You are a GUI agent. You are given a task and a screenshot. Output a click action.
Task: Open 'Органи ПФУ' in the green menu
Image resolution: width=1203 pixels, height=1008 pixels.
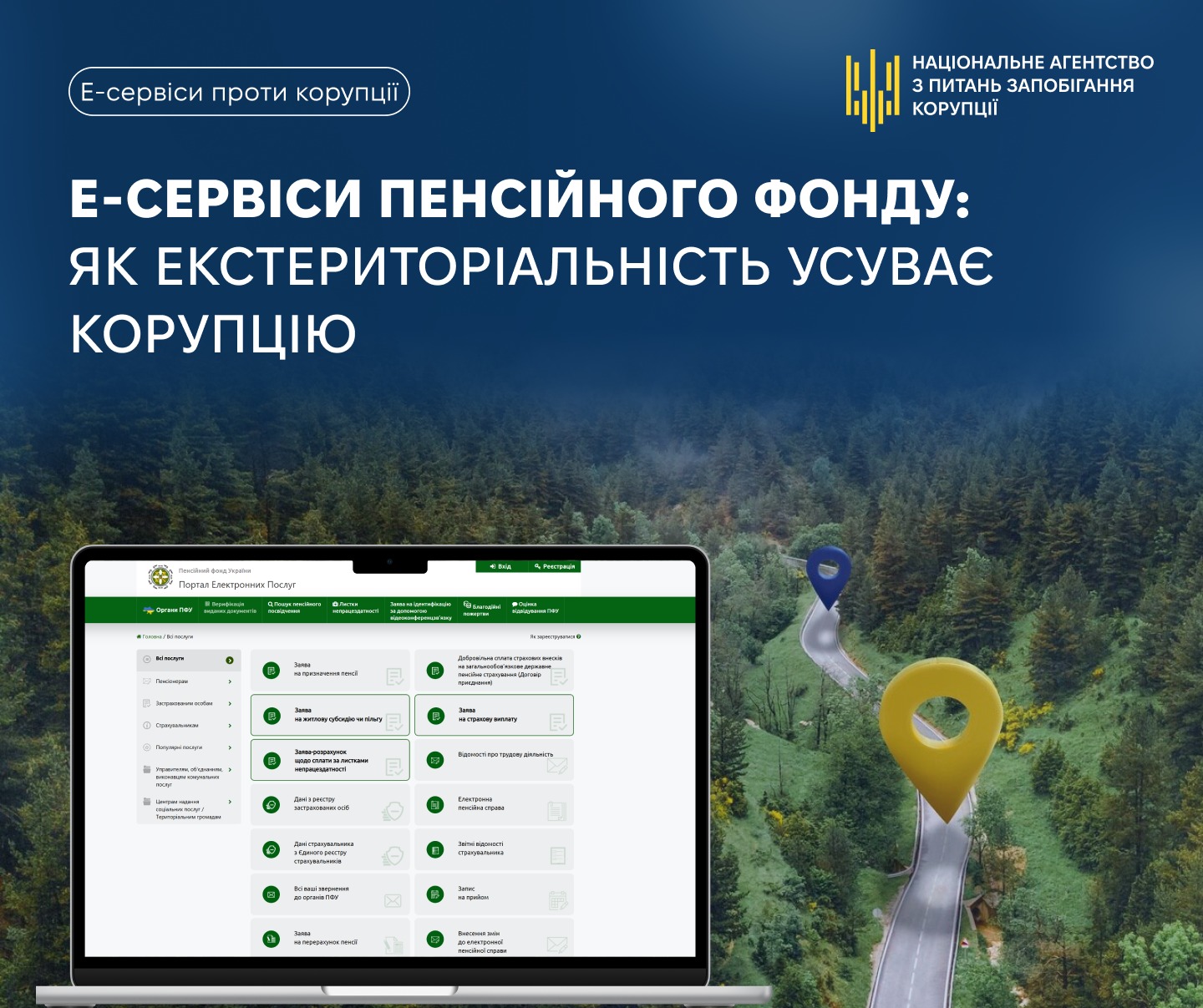168,610
